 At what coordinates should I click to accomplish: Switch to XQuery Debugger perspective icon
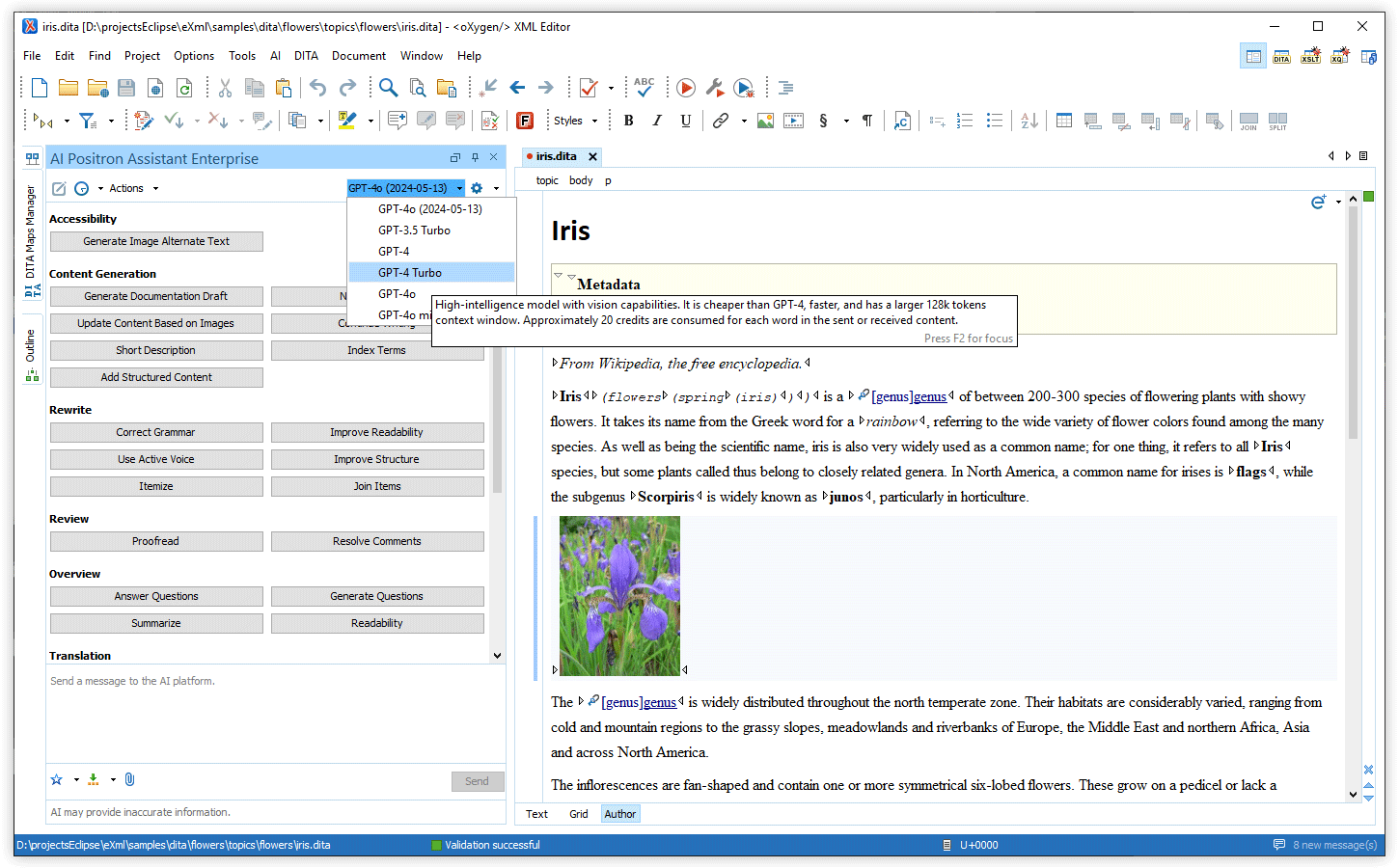tap(1339, 57)
